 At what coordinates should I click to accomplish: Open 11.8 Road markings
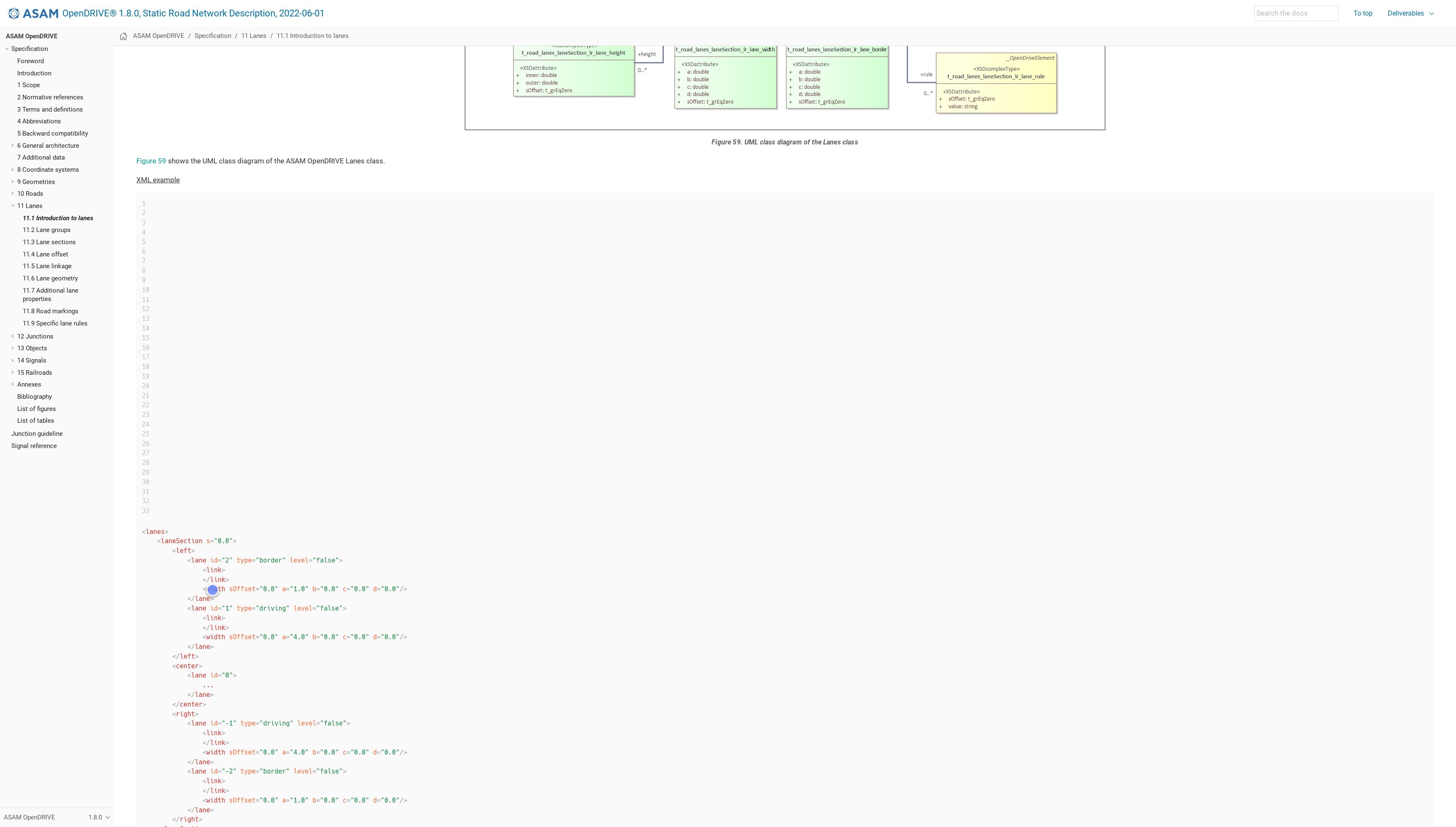tap(51, 311)
